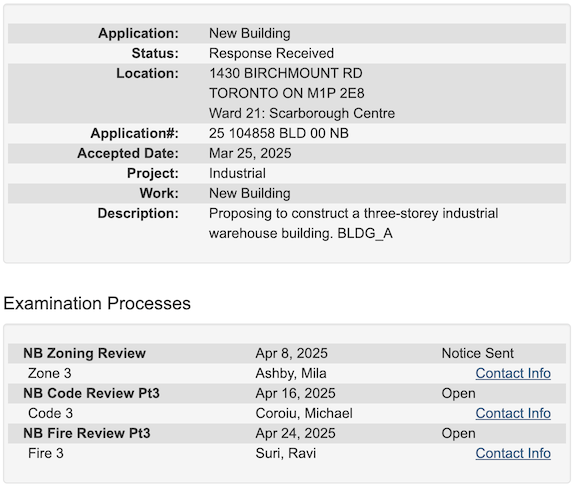Click the 1430 BIRCHMOUNT RD address text

click(286, 73)
